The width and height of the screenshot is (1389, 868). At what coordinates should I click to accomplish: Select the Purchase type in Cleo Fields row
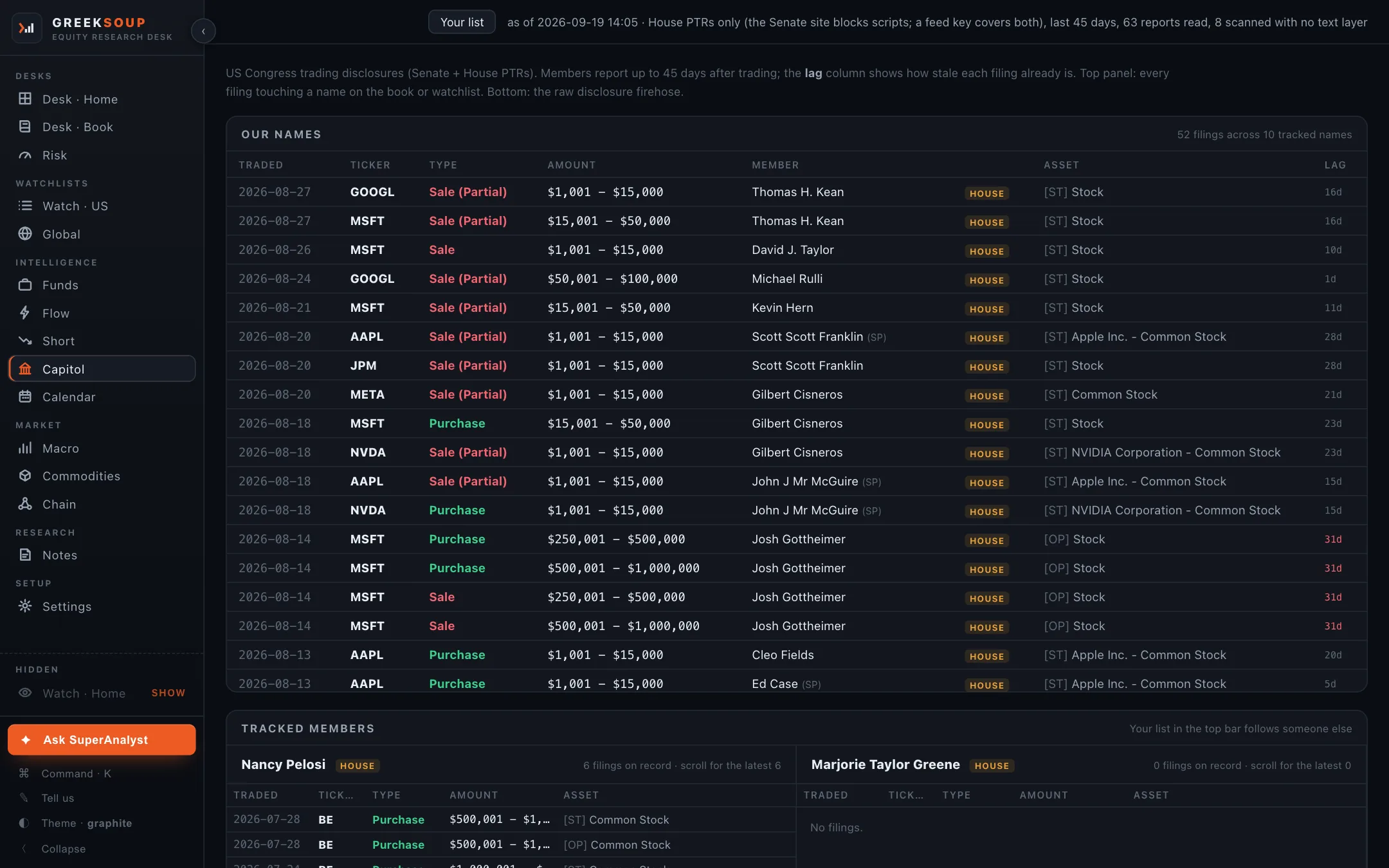(x=457, y=655)
